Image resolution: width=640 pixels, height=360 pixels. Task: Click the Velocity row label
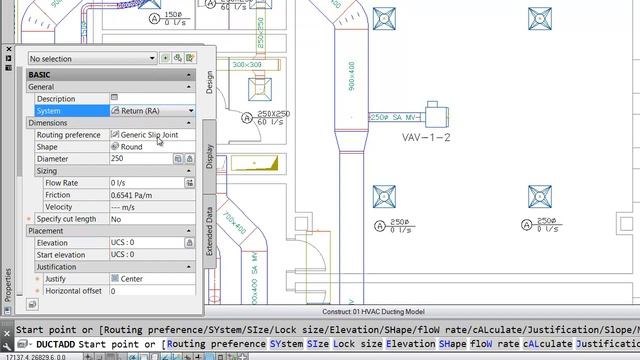(x=76, y=207)
